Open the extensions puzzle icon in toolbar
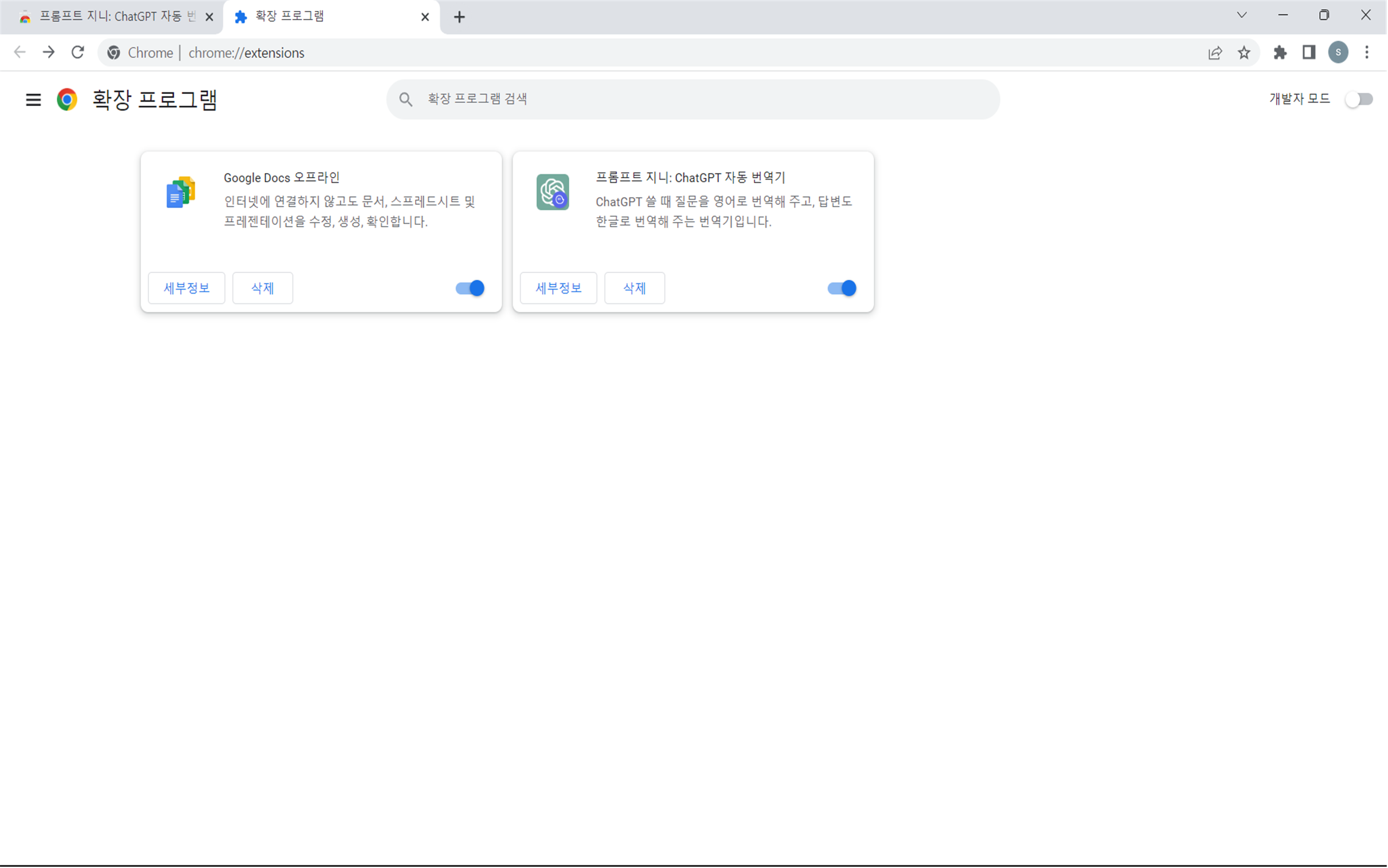 coord(1280,53)
